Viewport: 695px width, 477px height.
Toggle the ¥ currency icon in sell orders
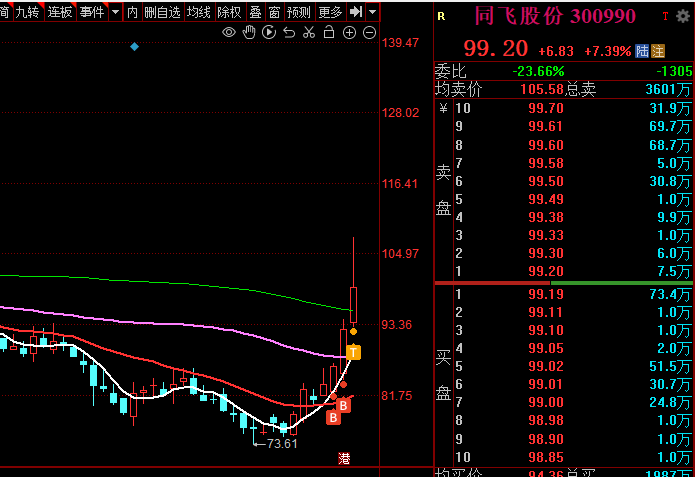point(443,108)
